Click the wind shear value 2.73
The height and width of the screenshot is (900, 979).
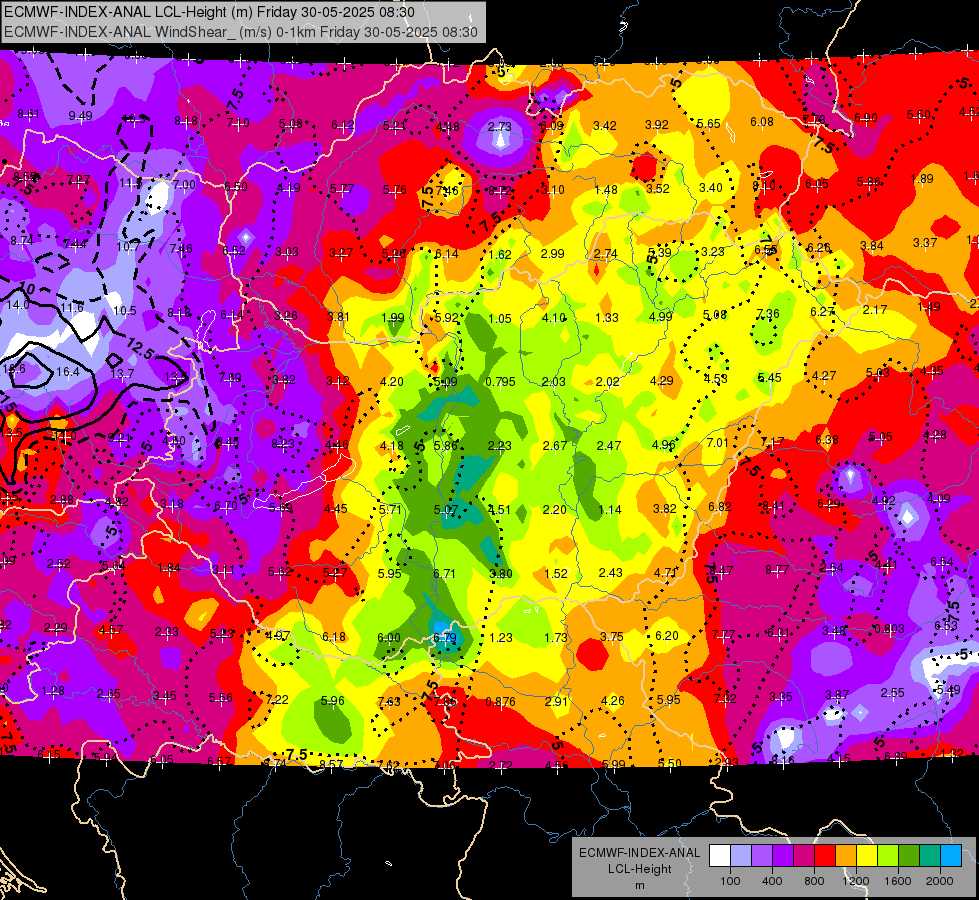tap(499, 126)
